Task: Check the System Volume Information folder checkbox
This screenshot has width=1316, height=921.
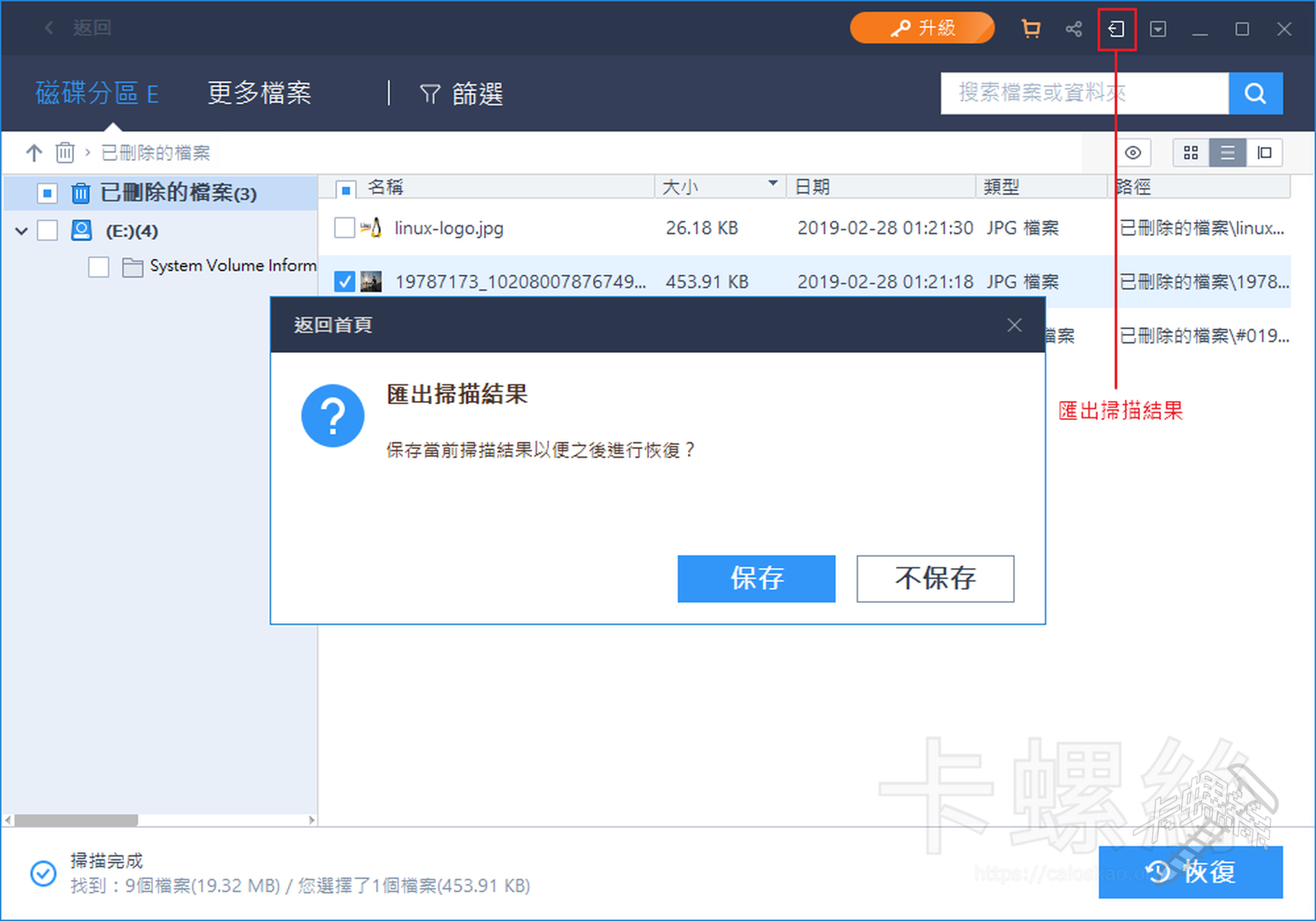Action: 99,266
